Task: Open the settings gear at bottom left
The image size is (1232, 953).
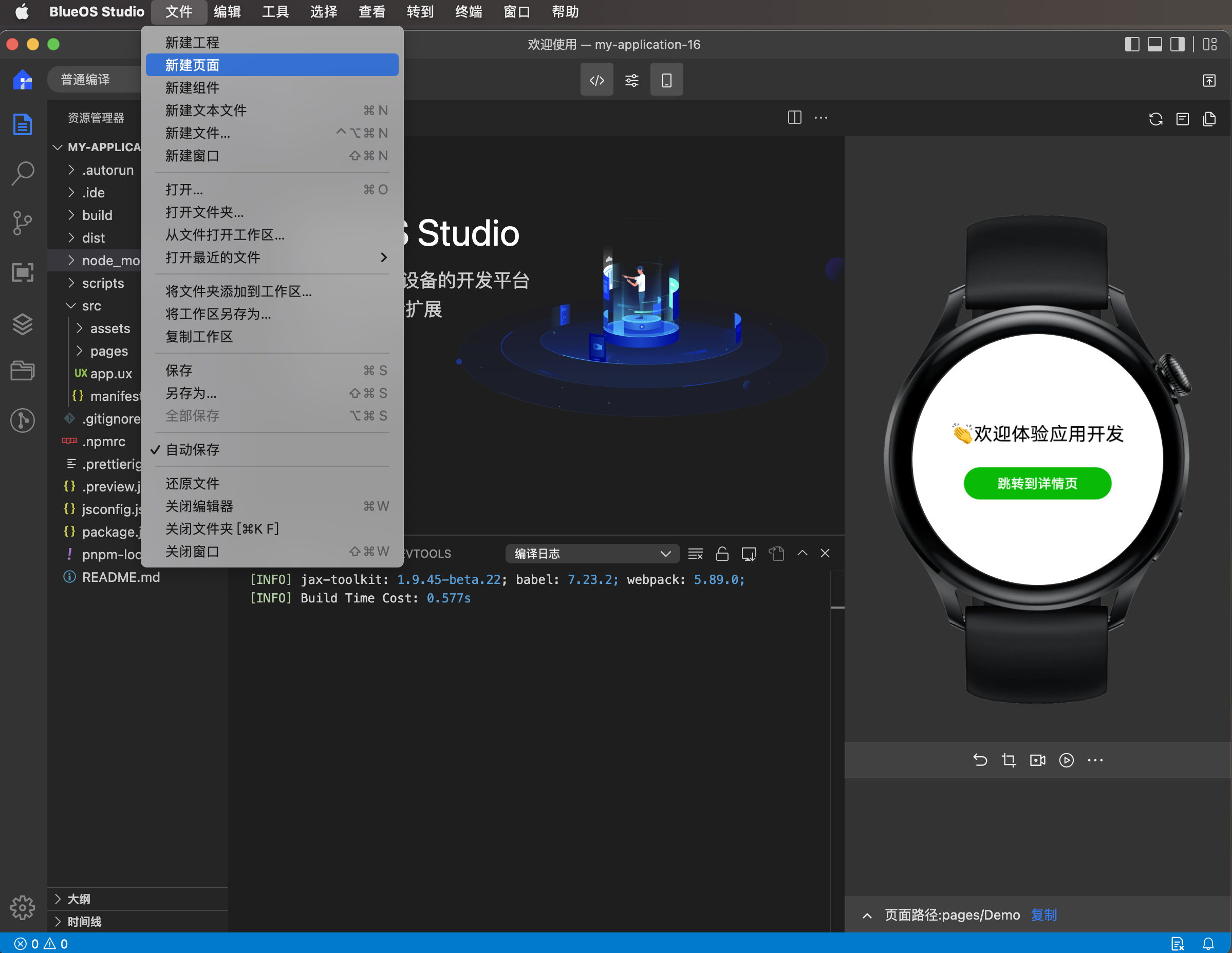Action: [x=23, y=907]
